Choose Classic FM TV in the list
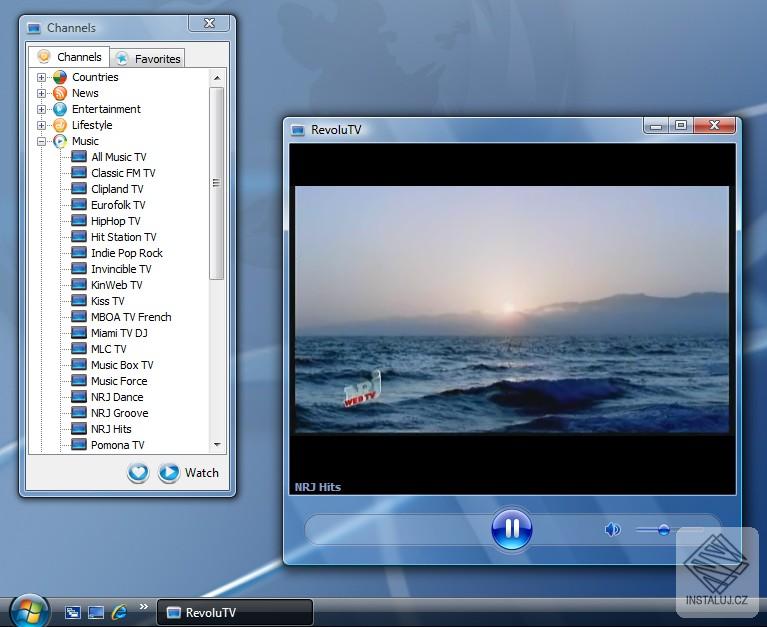 click(x=123, y=173)
